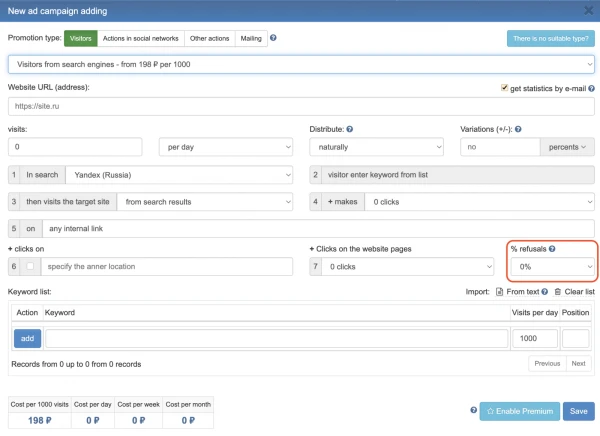Screen dimensions: 600x436
Task: Focus the Website URL input field
Action: coord(301,106)
